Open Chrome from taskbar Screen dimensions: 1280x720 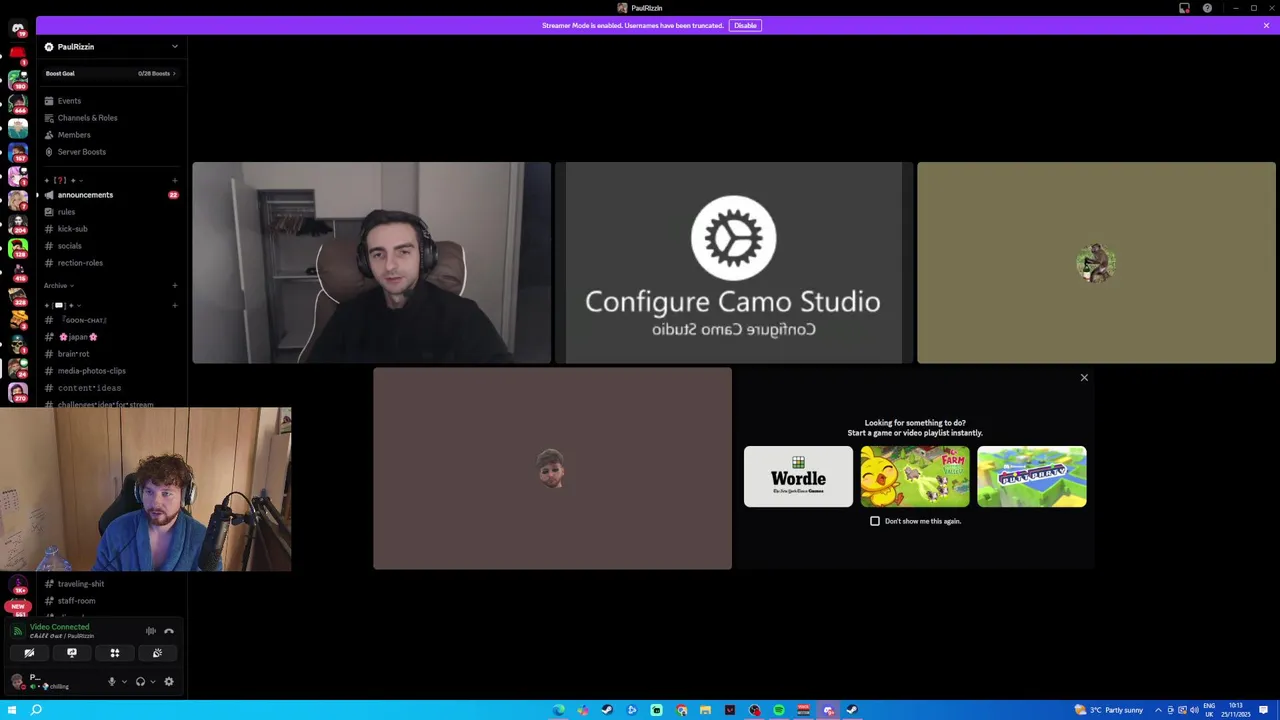coord(681,710)
